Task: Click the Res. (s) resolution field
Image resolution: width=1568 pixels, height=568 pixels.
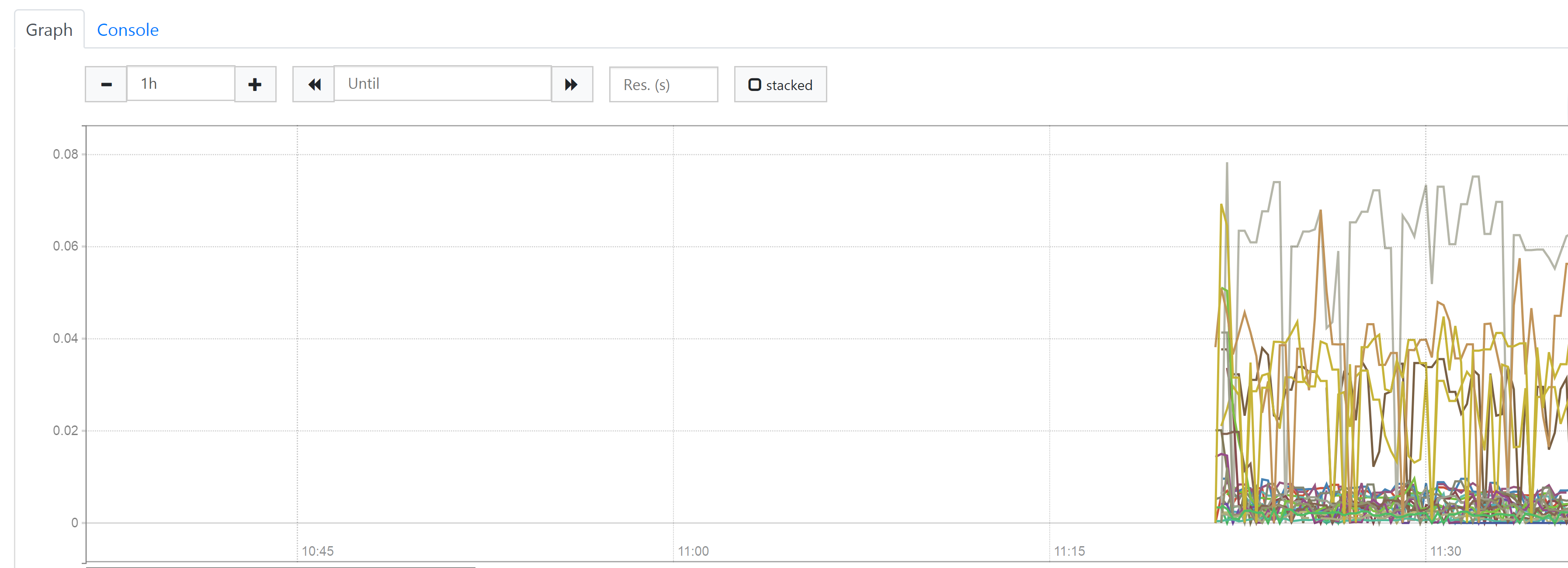Action: tap(663, 85)
